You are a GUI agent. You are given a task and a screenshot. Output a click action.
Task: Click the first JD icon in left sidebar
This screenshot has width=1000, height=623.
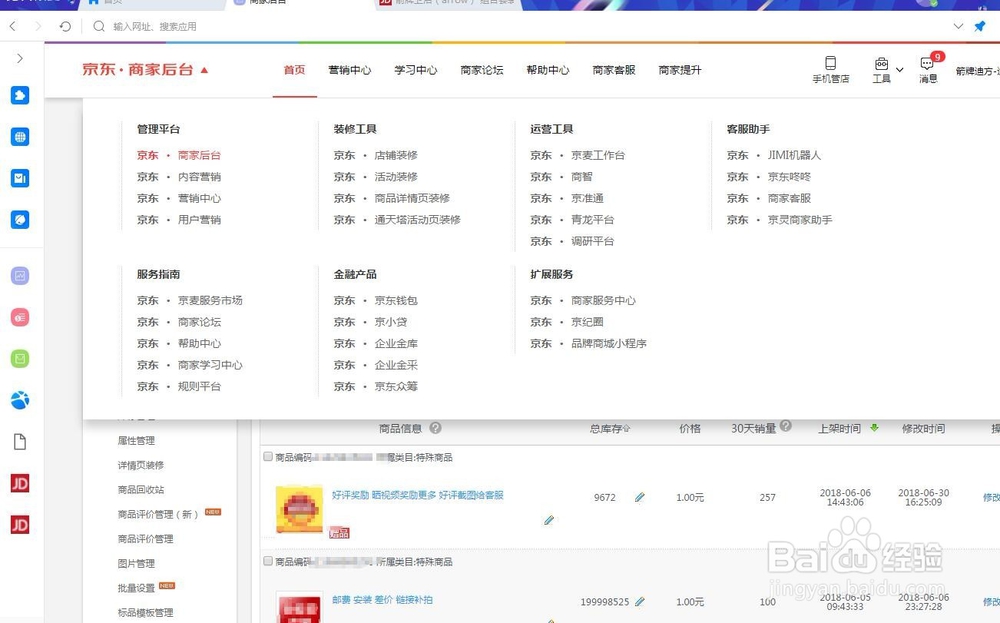click(19, 482)
